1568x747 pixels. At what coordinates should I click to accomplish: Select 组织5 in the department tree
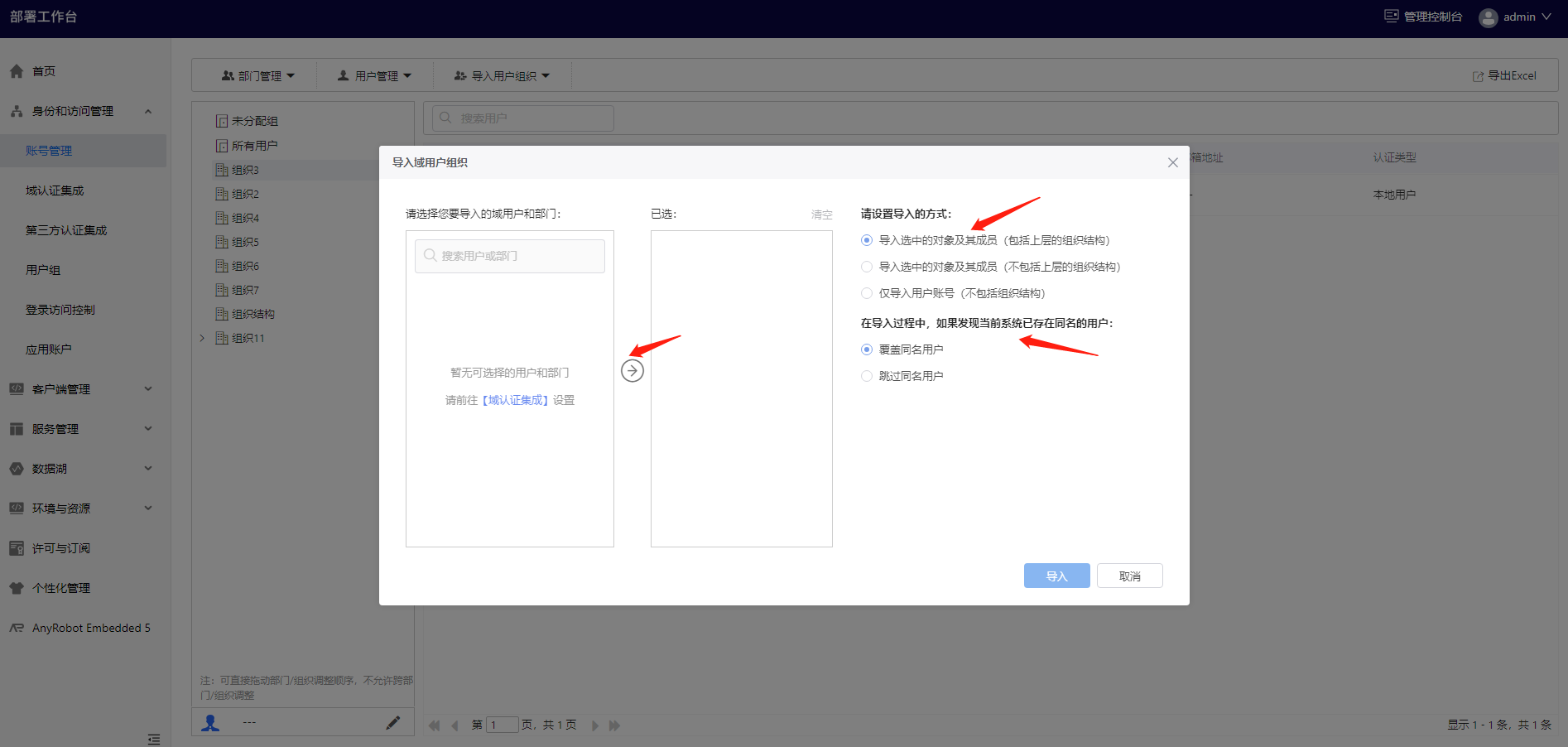(x=245, y=242)
